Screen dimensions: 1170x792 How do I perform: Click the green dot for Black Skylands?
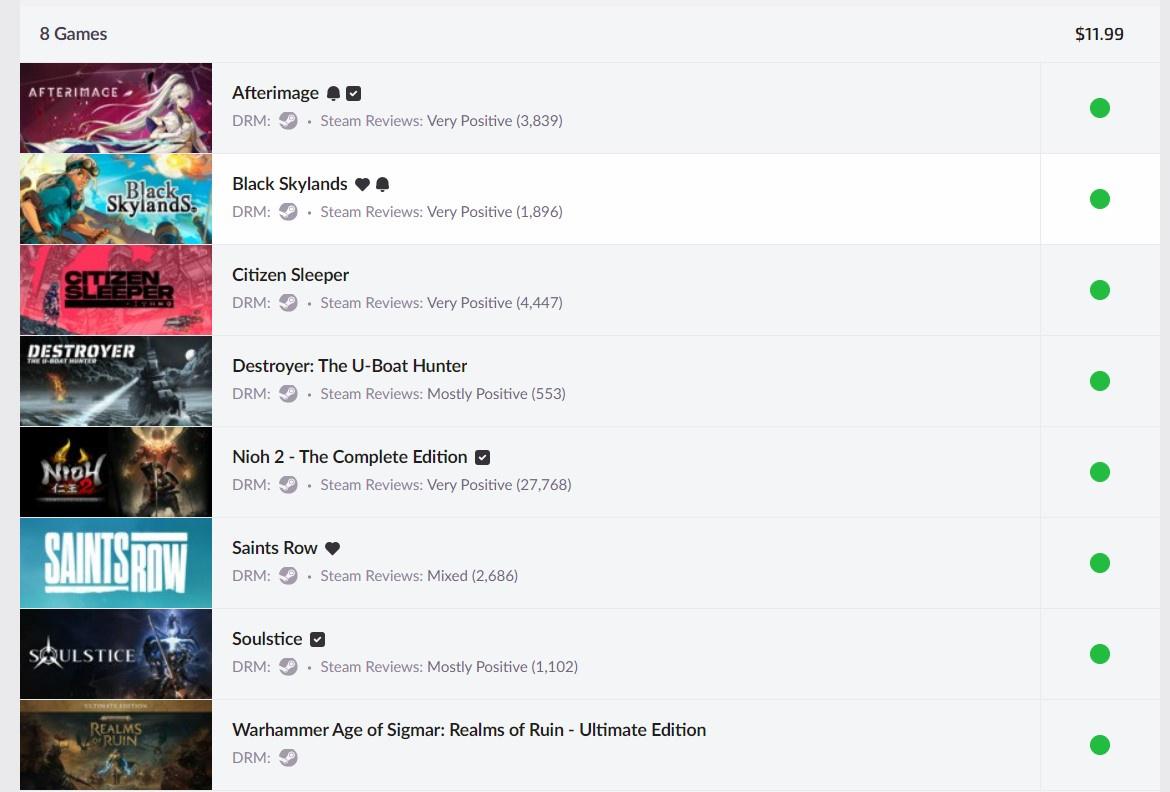1100,199
